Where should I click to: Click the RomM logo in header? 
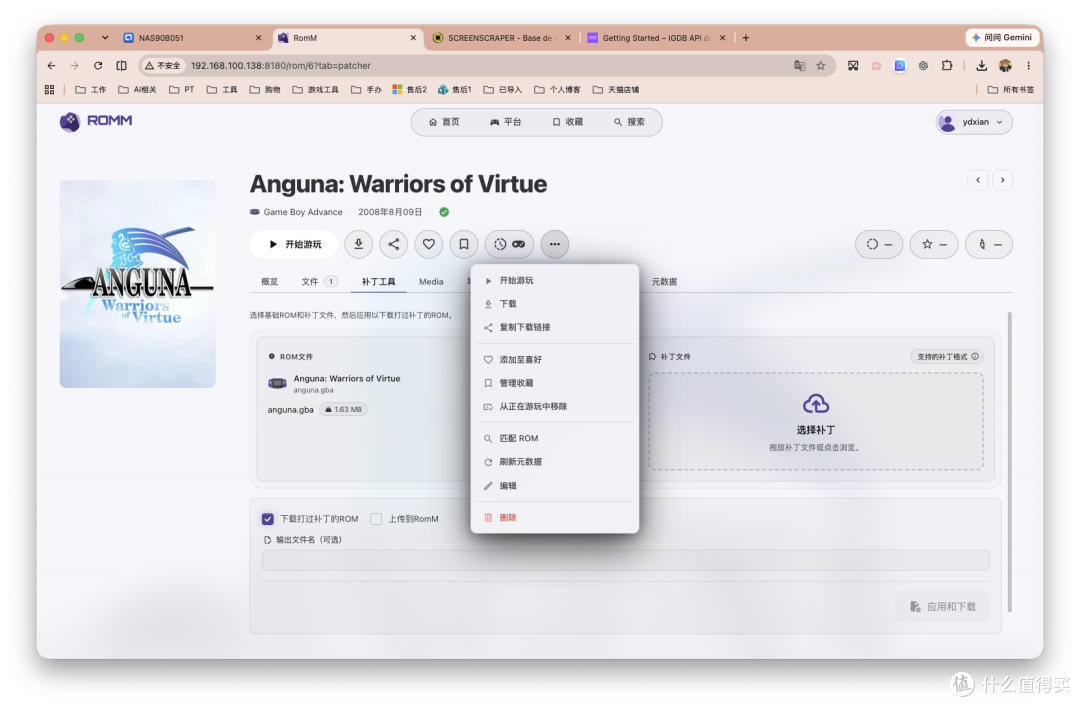tap(96, 121)
